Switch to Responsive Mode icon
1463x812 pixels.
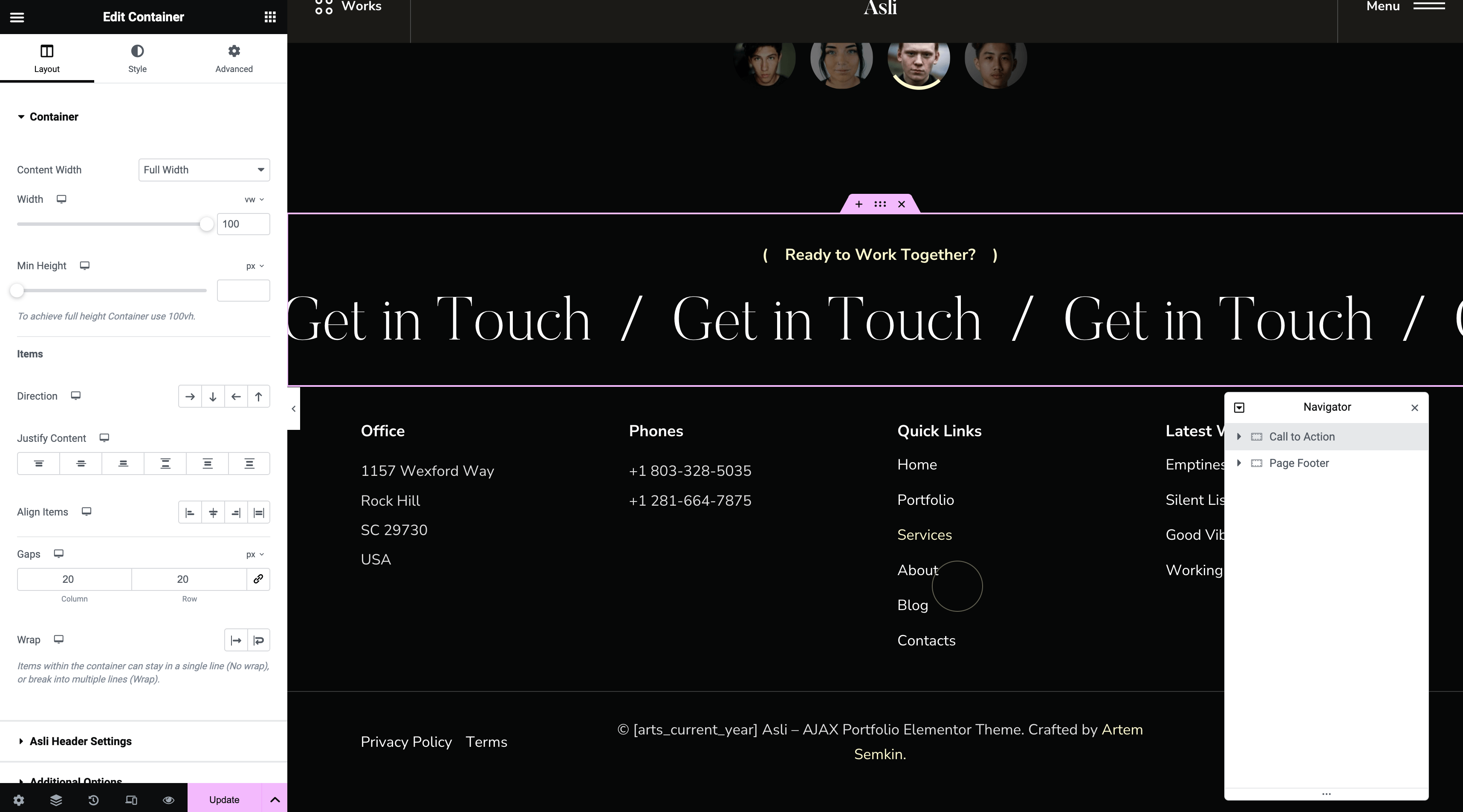click(131, 800)
